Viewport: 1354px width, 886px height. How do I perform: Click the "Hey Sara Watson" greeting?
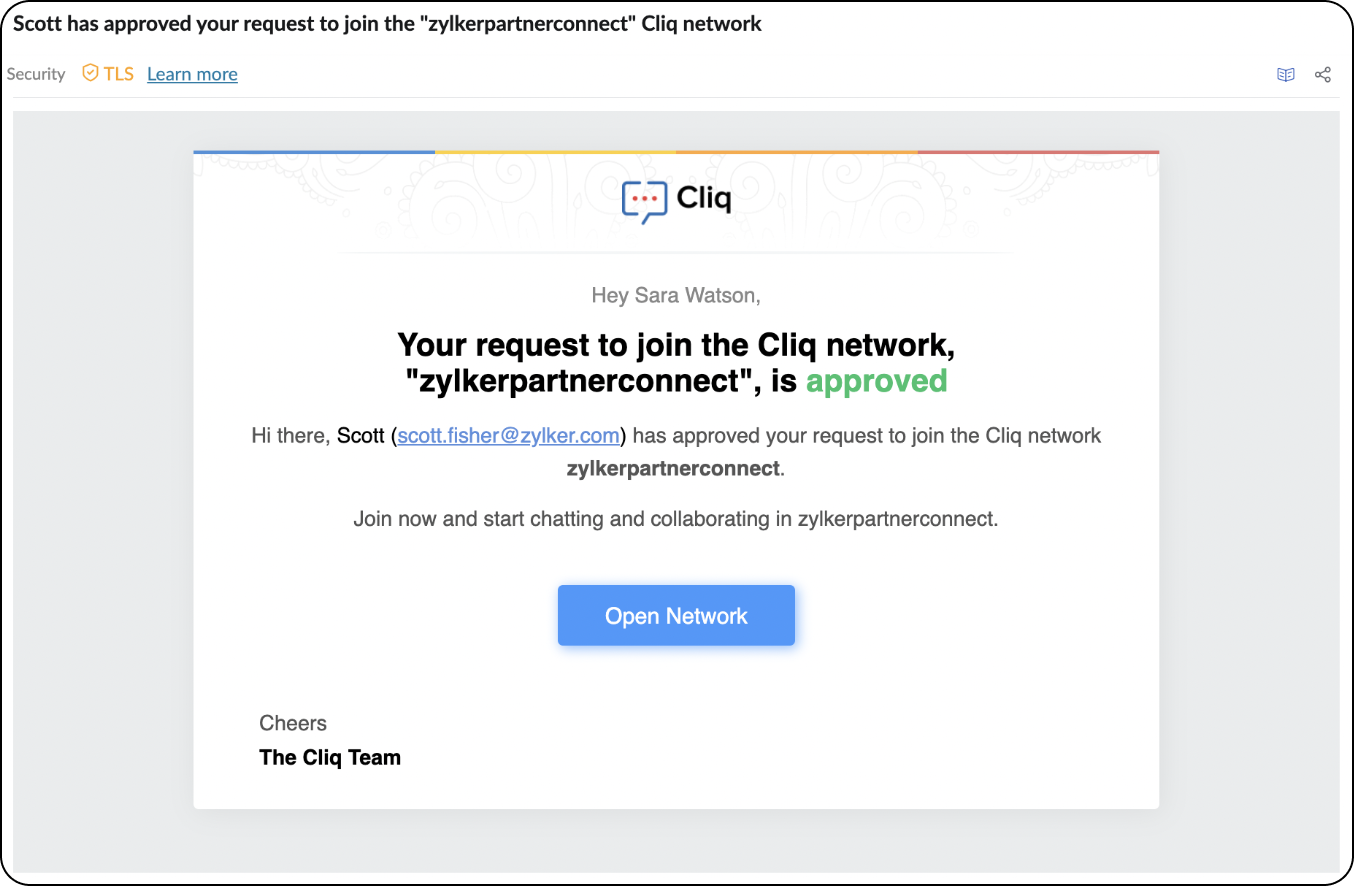click(676, 295)
